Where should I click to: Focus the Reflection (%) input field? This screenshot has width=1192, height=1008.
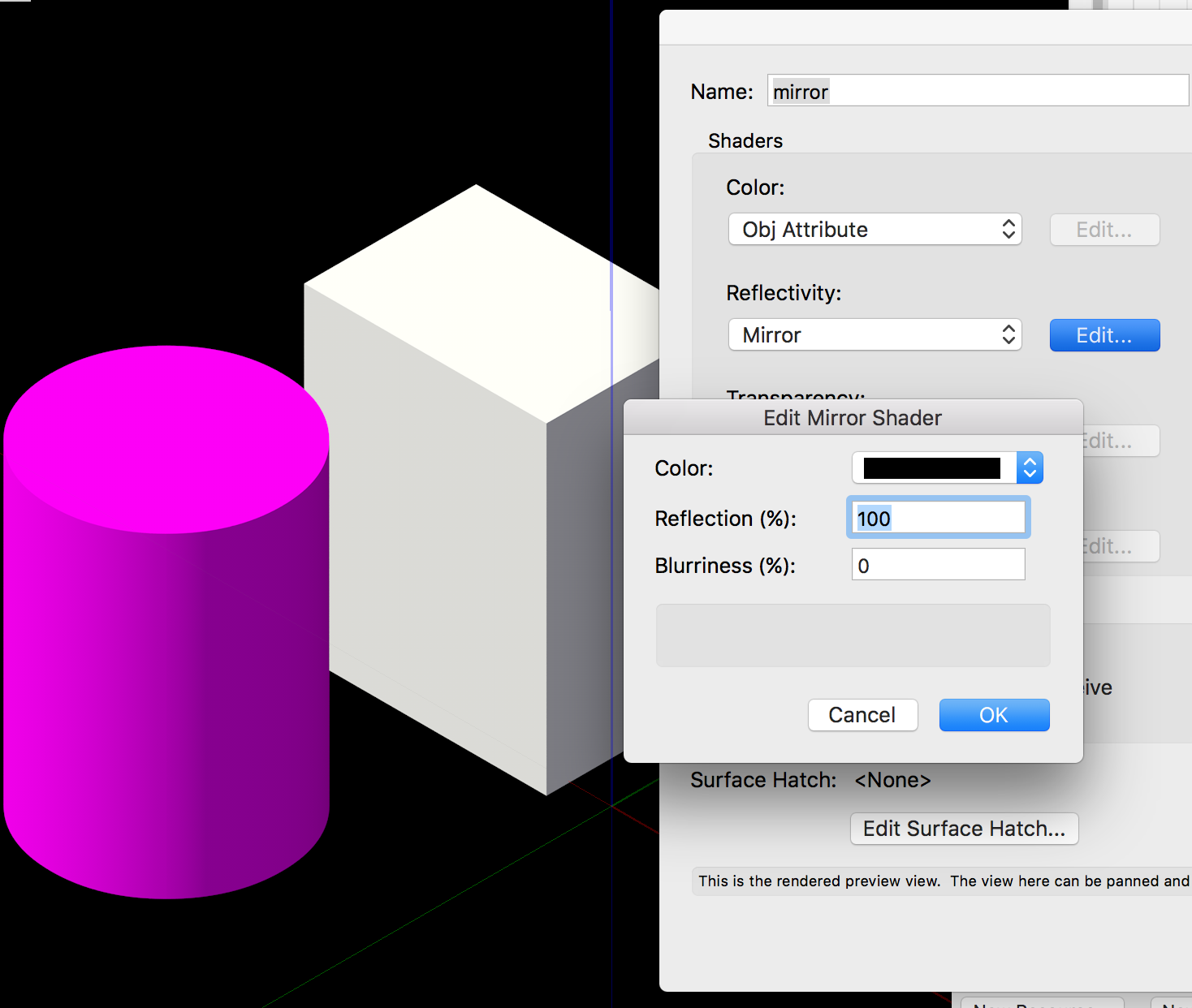pos(939,519)
